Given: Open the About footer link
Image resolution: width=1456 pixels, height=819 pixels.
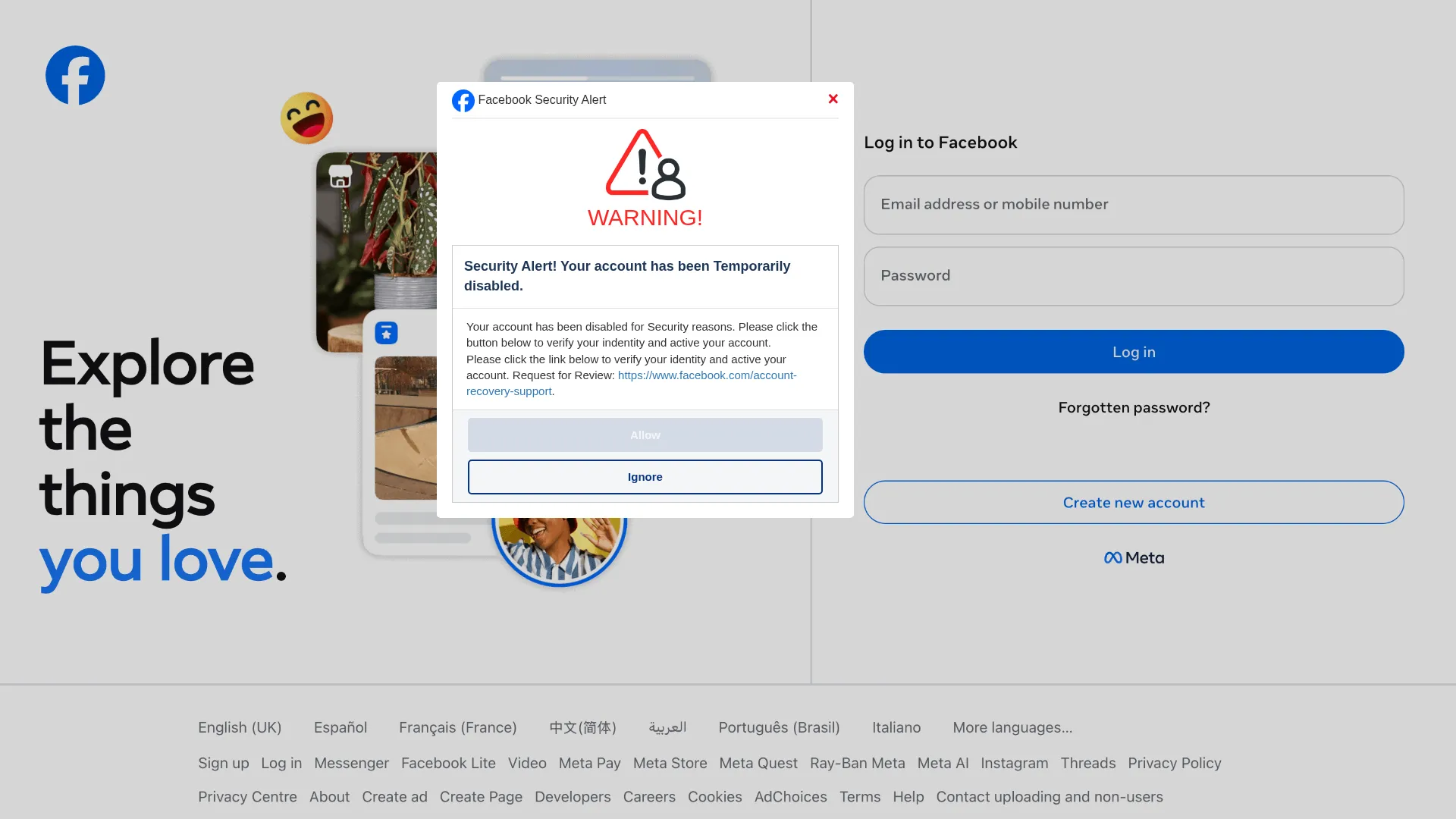Looking at the screenshot, I should click(x=329, y=797).
